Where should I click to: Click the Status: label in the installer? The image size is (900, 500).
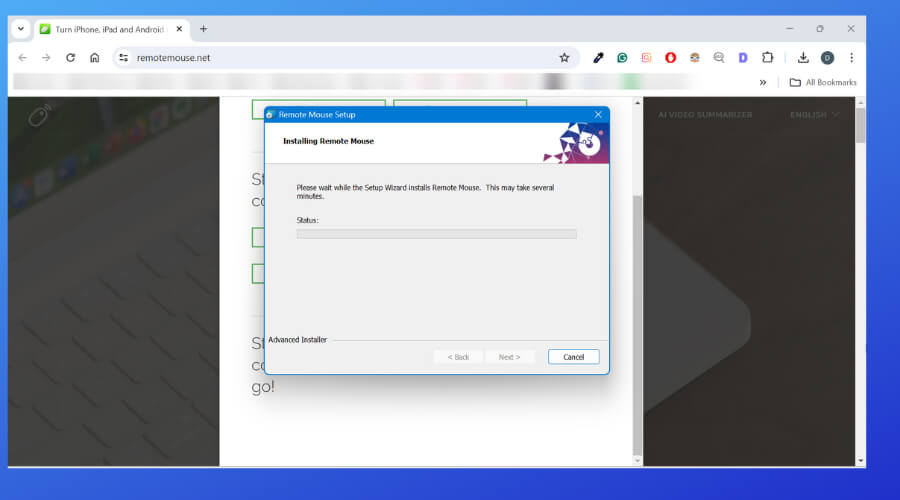(307, 220)
